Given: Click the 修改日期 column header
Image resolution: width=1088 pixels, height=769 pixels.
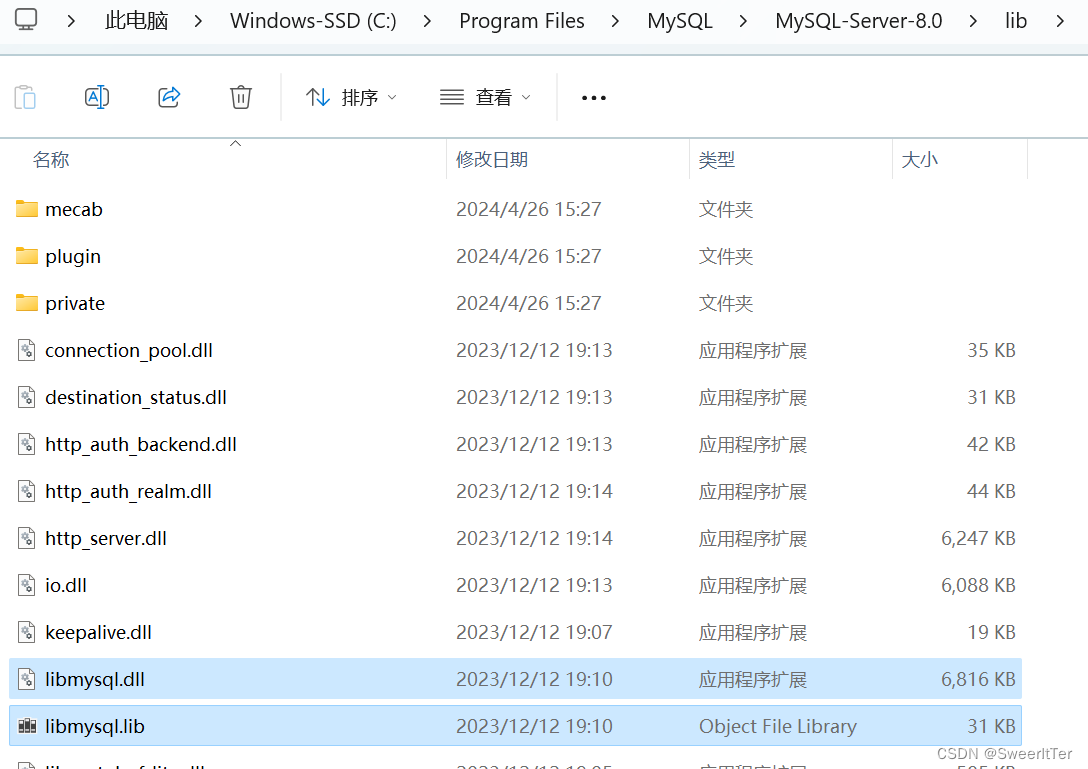Looking at the screenshot, I should [x=492, y=159].
